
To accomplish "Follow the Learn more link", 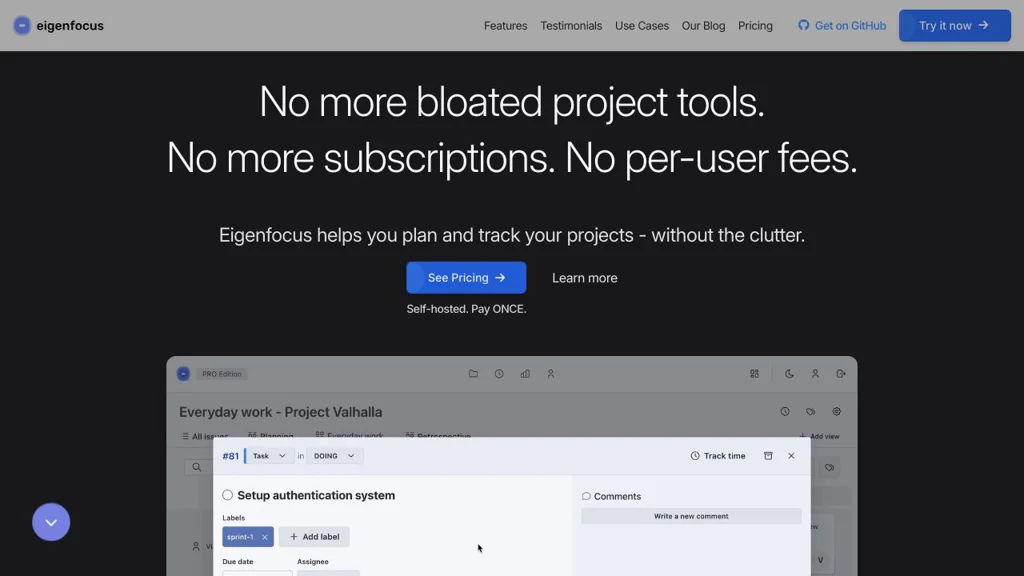I will pos(584,278).
